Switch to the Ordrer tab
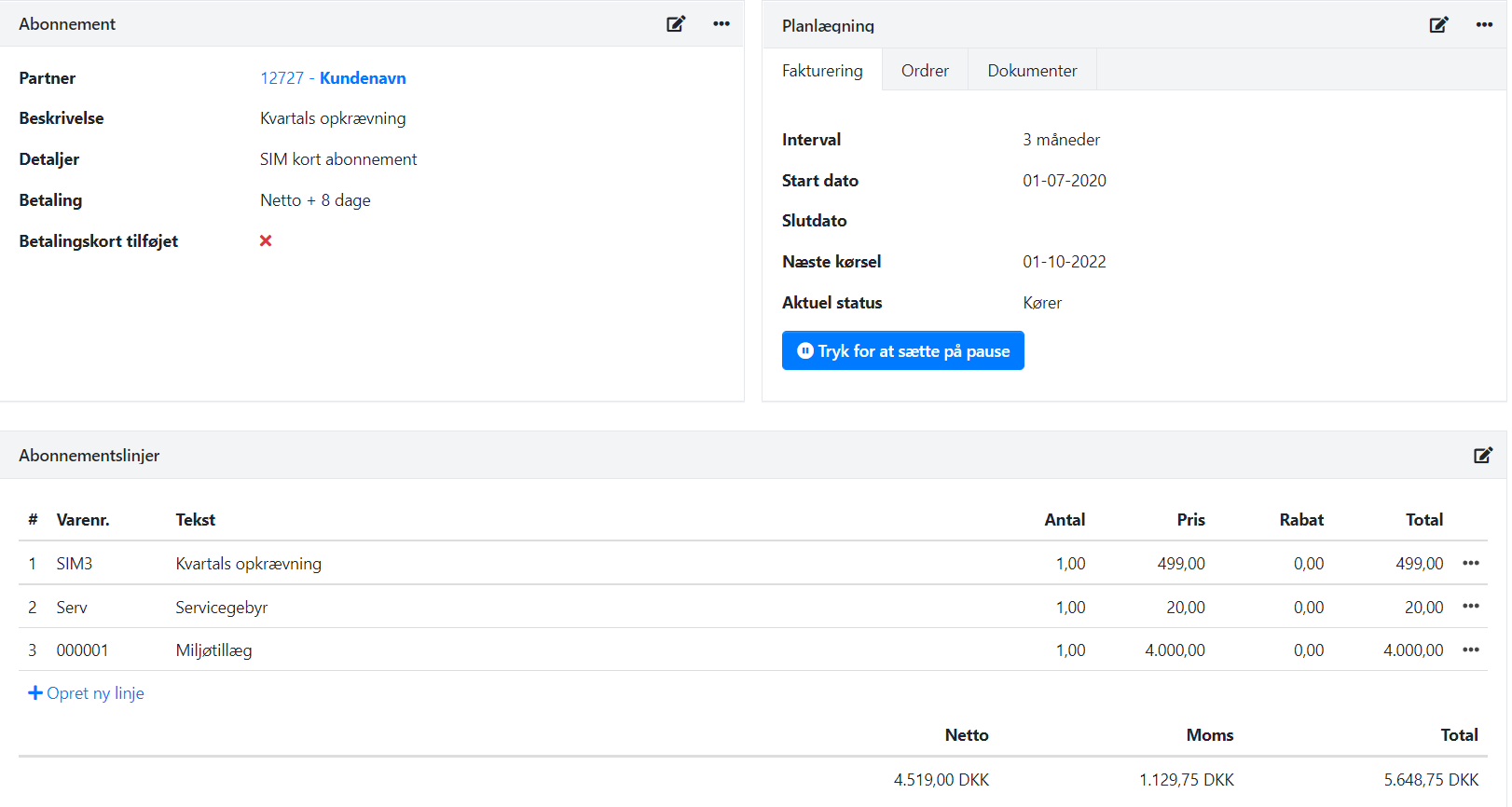Screen dimensions: 1512x807 [x=925, y=71]
